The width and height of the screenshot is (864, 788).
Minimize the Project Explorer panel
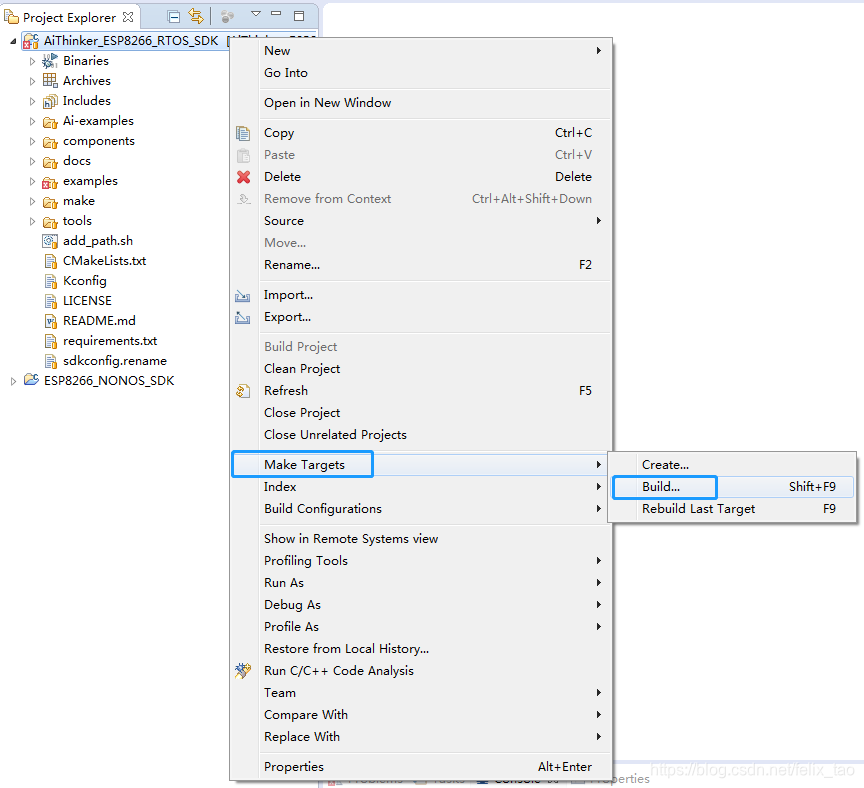276,13
